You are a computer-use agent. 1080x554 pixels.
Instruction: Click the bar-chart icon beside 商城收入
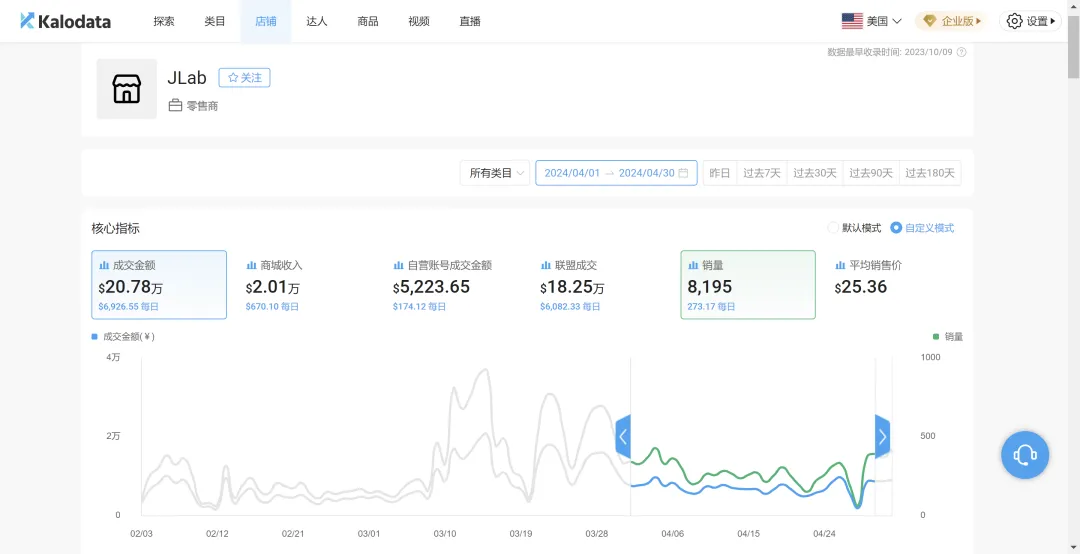pyautogui.click(x=251, y=265)
